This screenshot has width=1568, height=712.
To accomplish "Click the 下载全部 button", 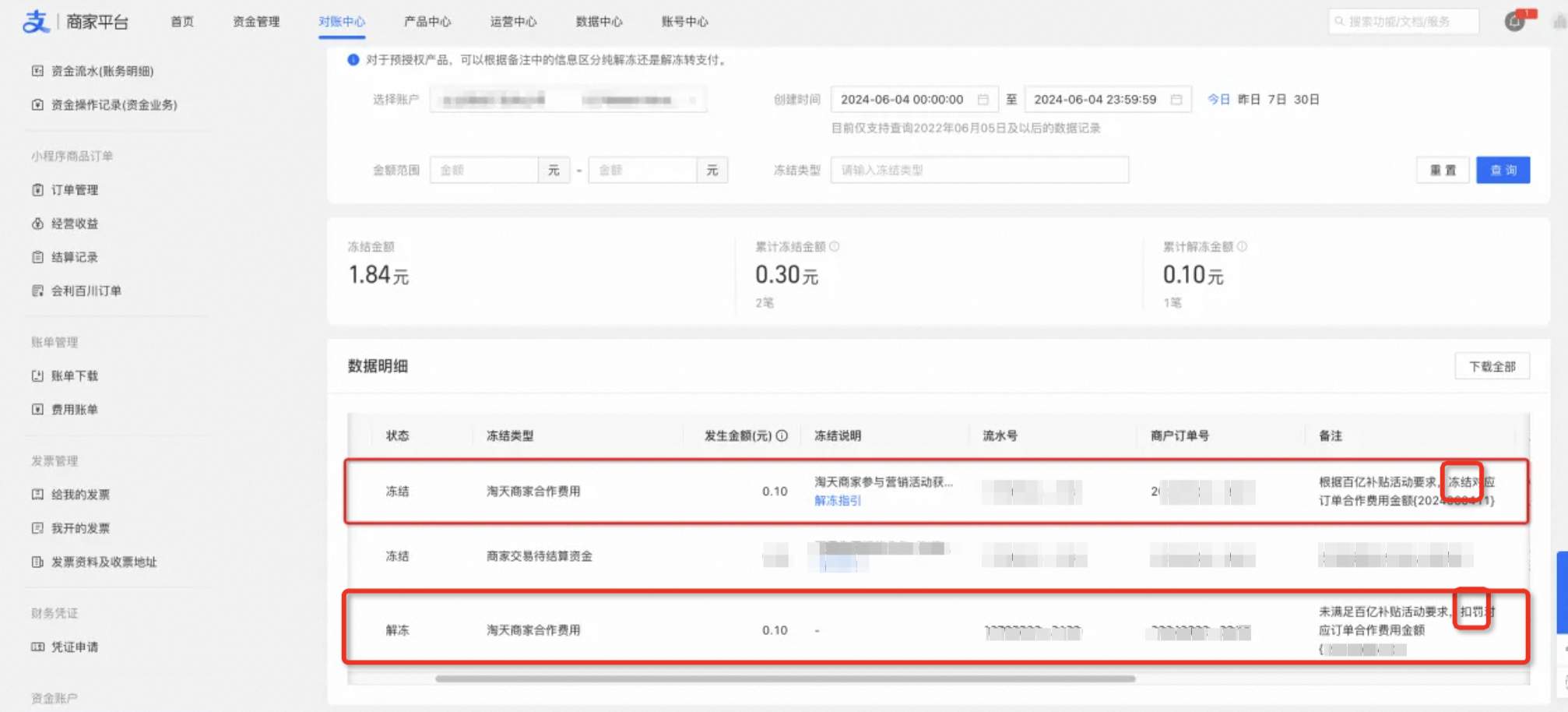I will click(1492, 366).
